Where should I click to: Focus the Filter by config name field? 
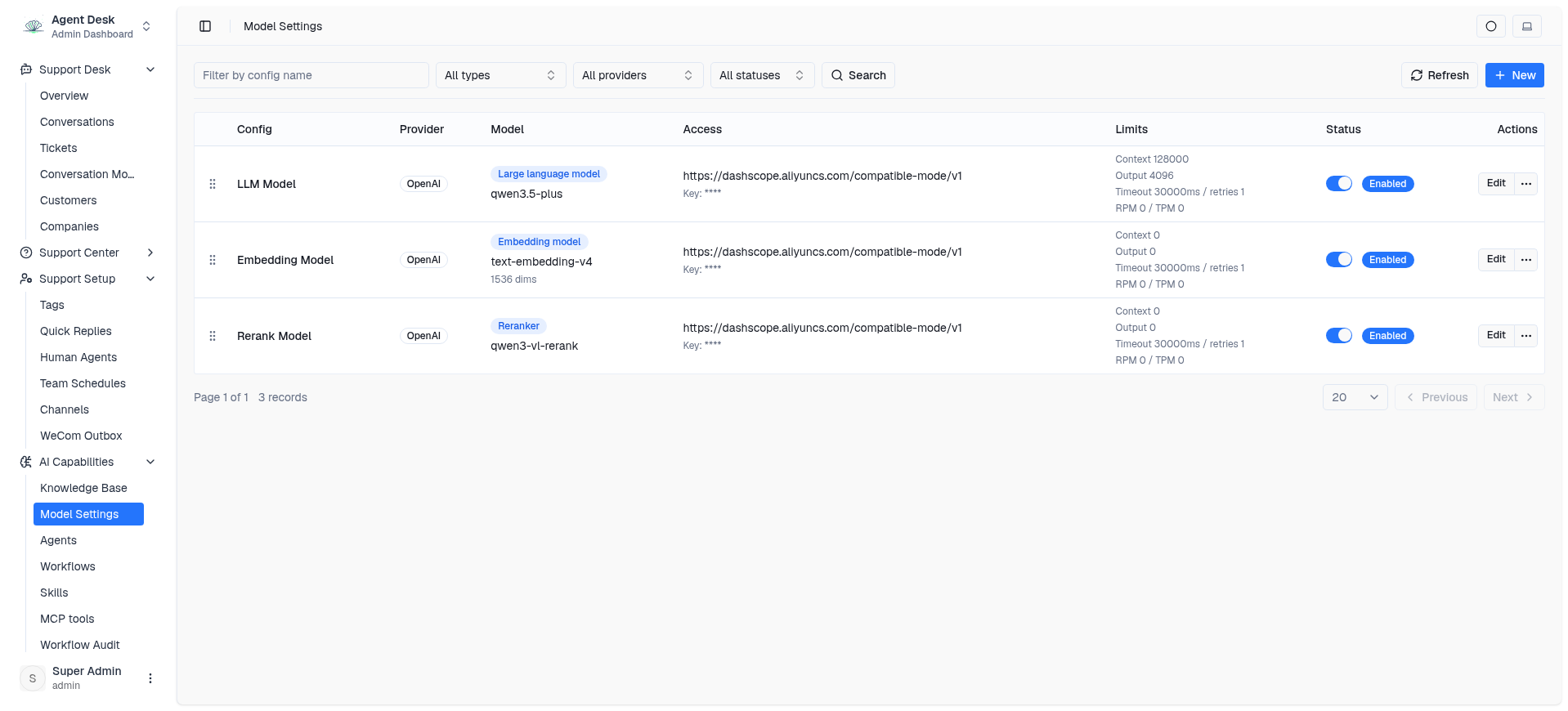(x=311, y=75)
